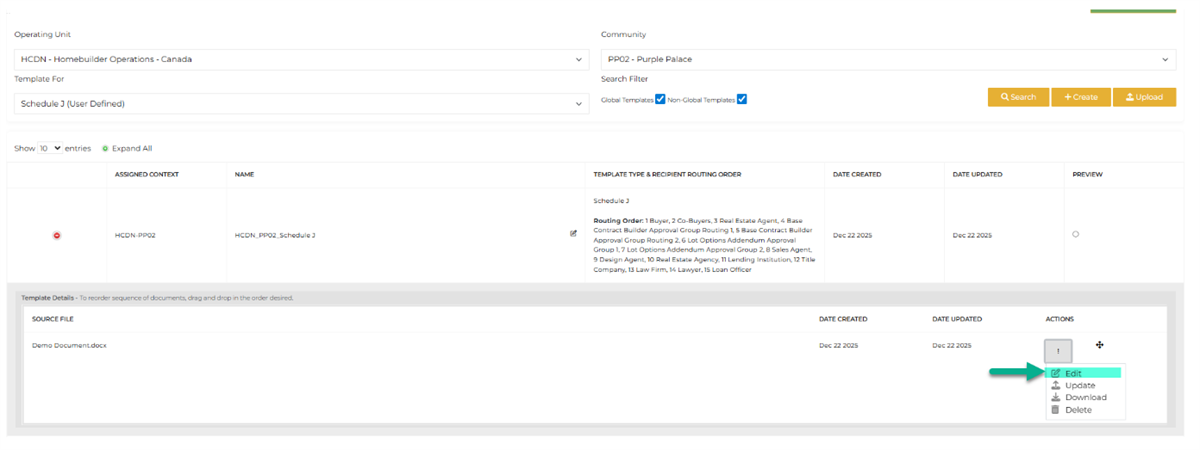Image resolution: width=1200 pixels, height=450 pixels.
Task: Click the yellow Search button
Action: 1018,97
